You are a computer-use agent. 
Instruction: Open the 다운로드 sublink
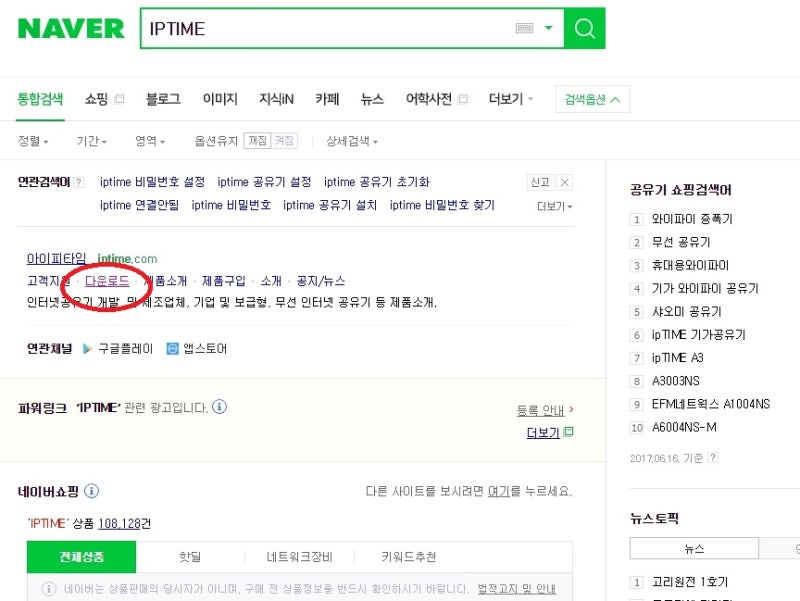[107, 281]
